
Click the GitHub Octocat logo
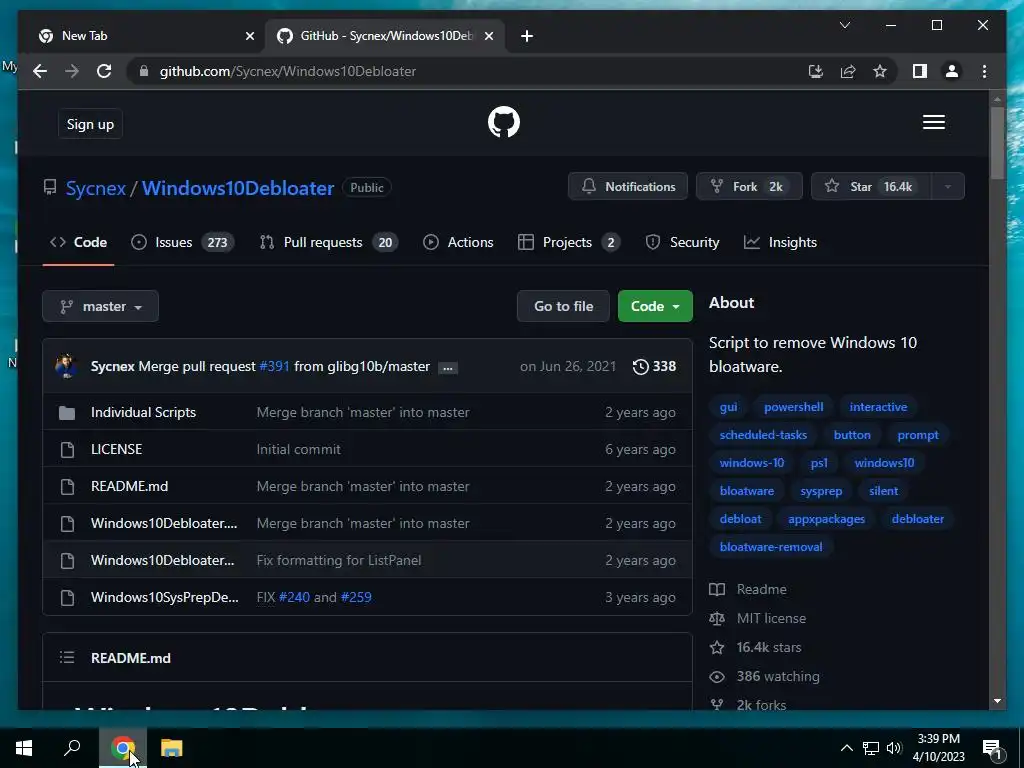tap(504, 122)
